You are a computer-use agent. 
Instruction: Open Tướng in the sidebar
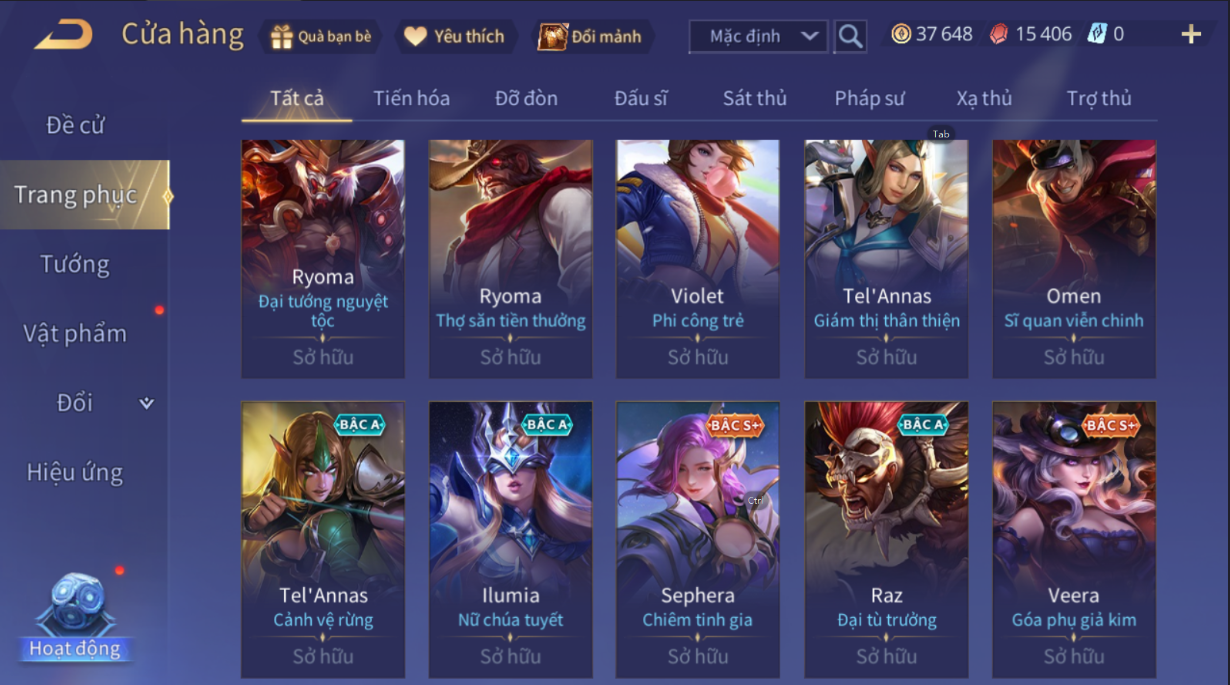pyautogui.click(x=75, y=265)
